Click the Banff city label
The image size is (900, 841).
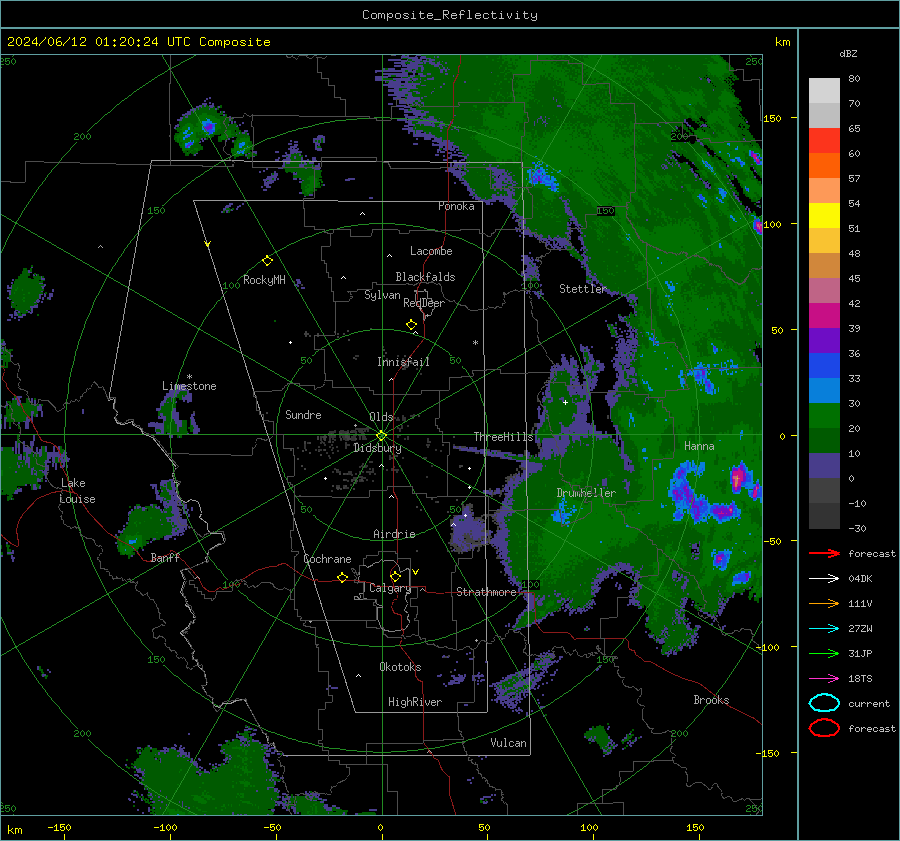point(165,557)
